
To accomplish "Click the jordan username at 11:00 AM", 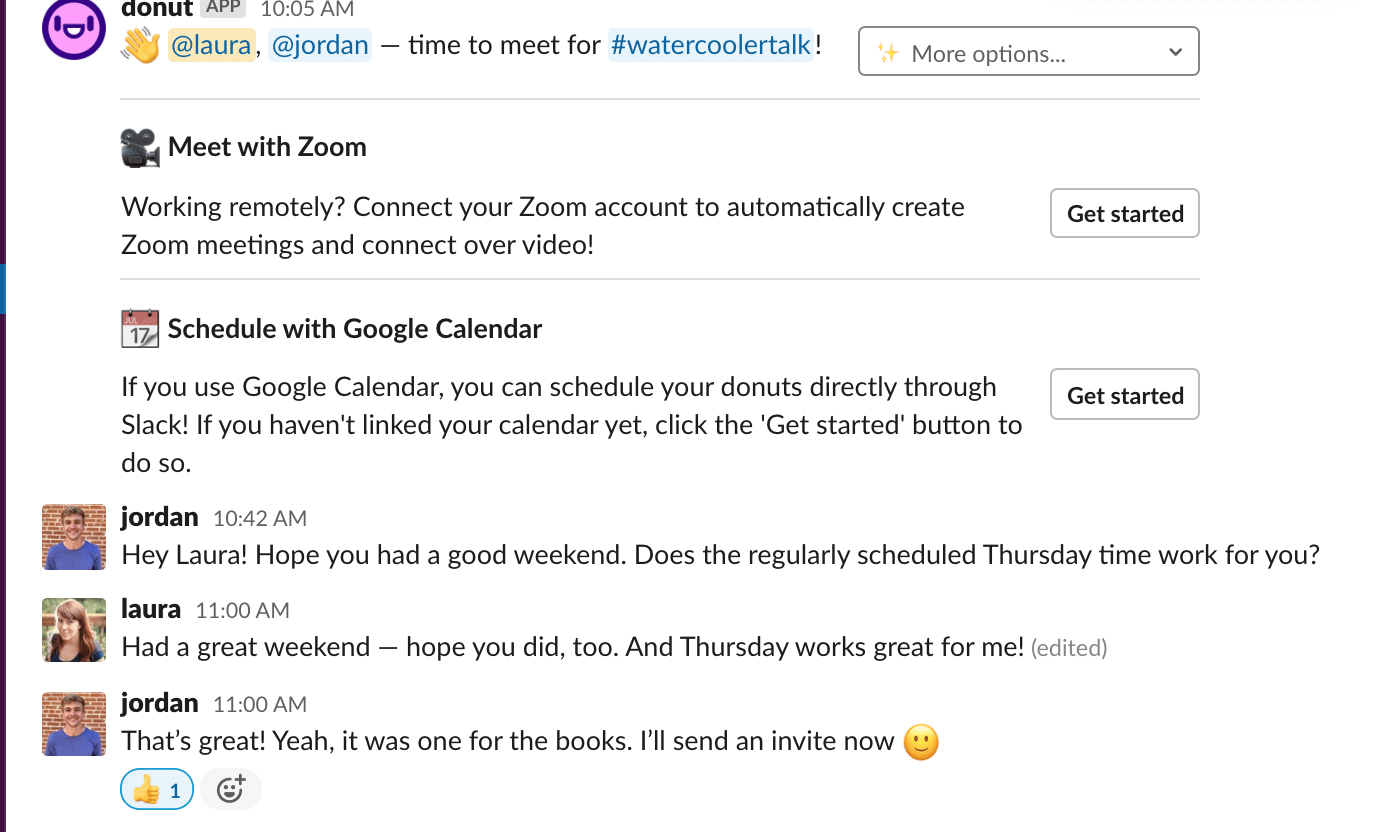I will 160,703.
